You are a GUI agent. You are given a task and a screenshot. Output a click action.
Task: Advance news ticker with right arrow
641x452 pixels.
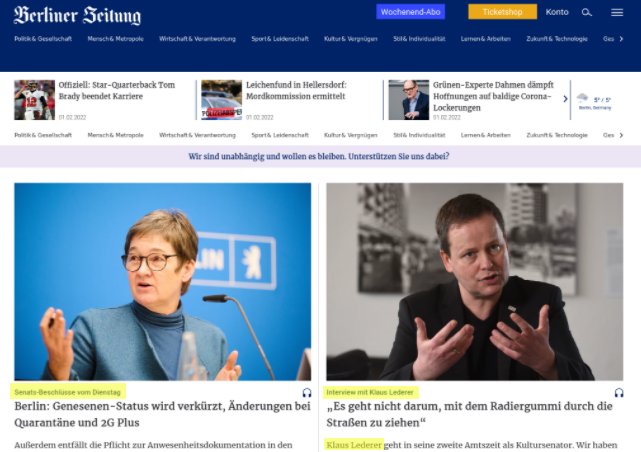(565, 99)
